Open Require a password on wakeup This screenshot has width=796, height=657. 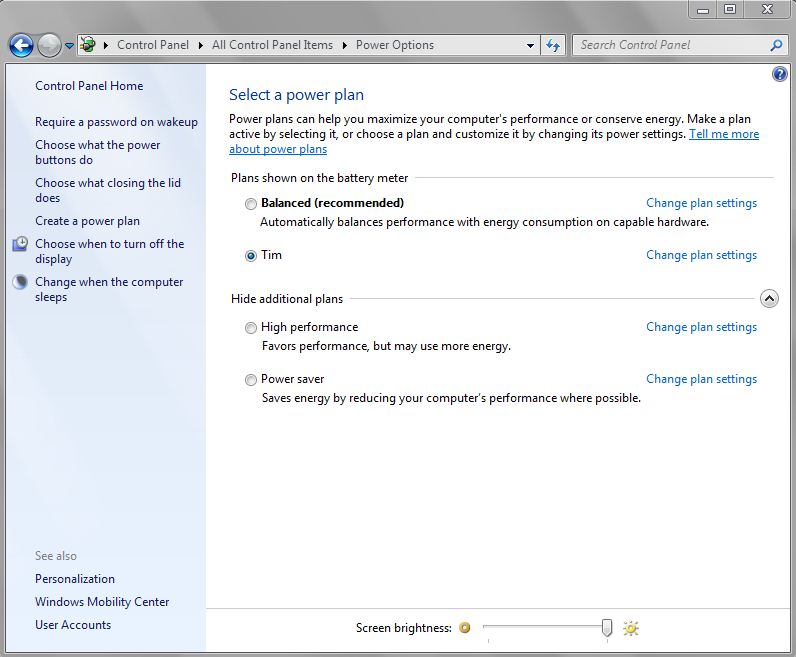pyautogui.click(x=116, y=122)
